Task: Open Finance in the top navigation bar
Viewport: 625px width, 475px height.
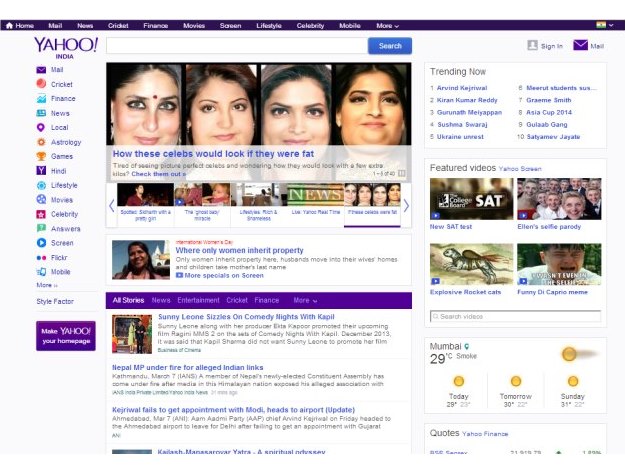Action: 155,26
